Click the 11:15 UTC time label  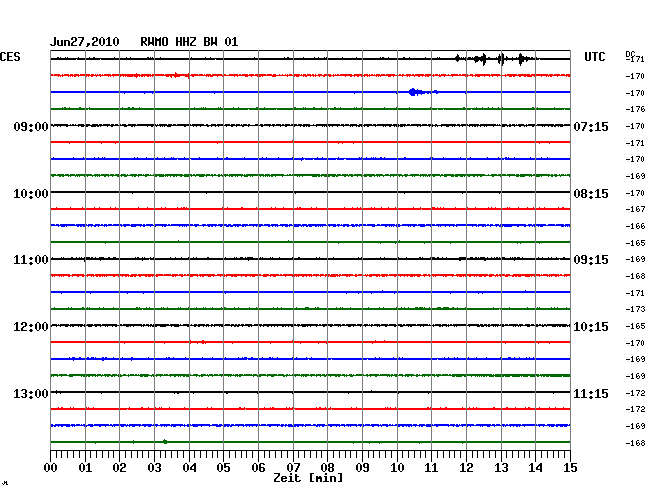coord(591,393)
